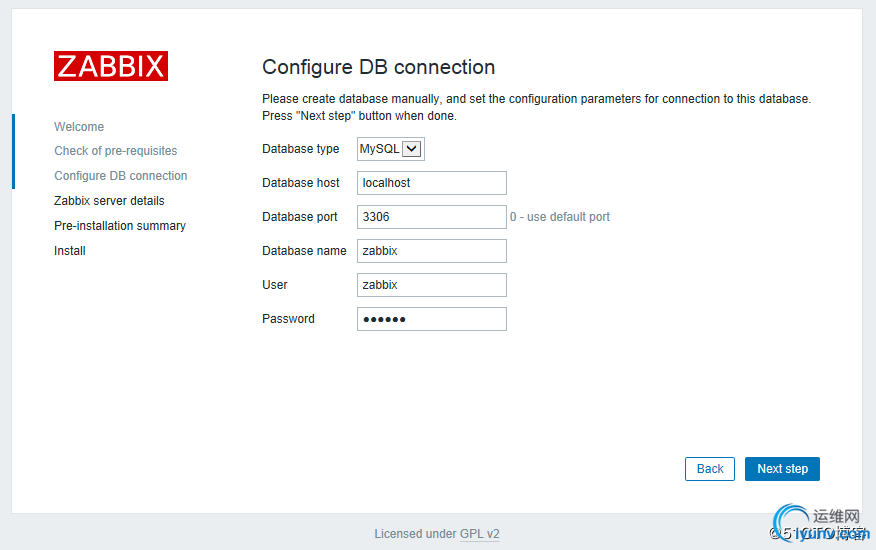Click the User label
This screenshot has height=550, width=876.
tap(275, 285)
